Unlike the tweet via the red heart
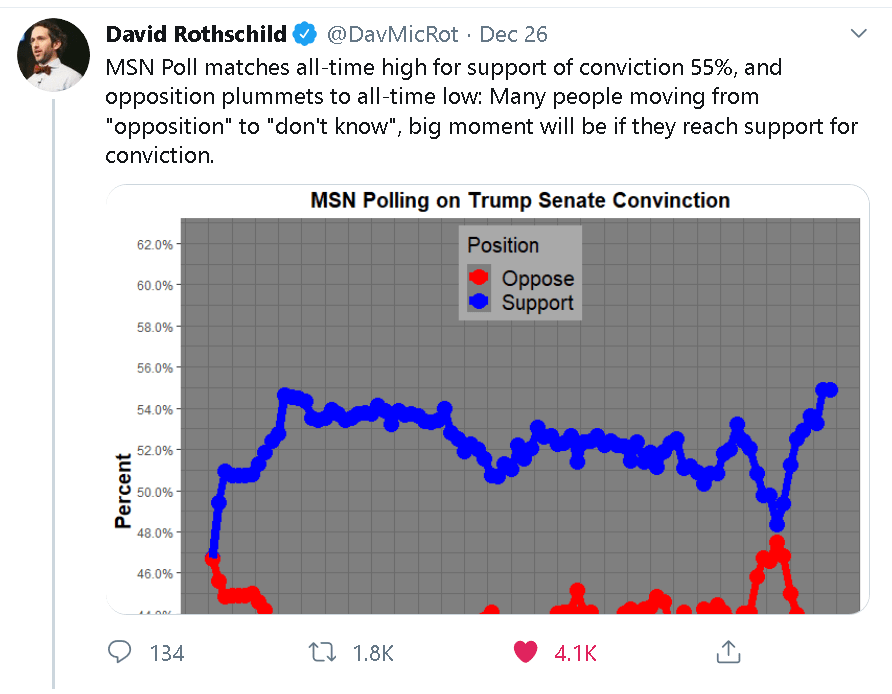 525,652
